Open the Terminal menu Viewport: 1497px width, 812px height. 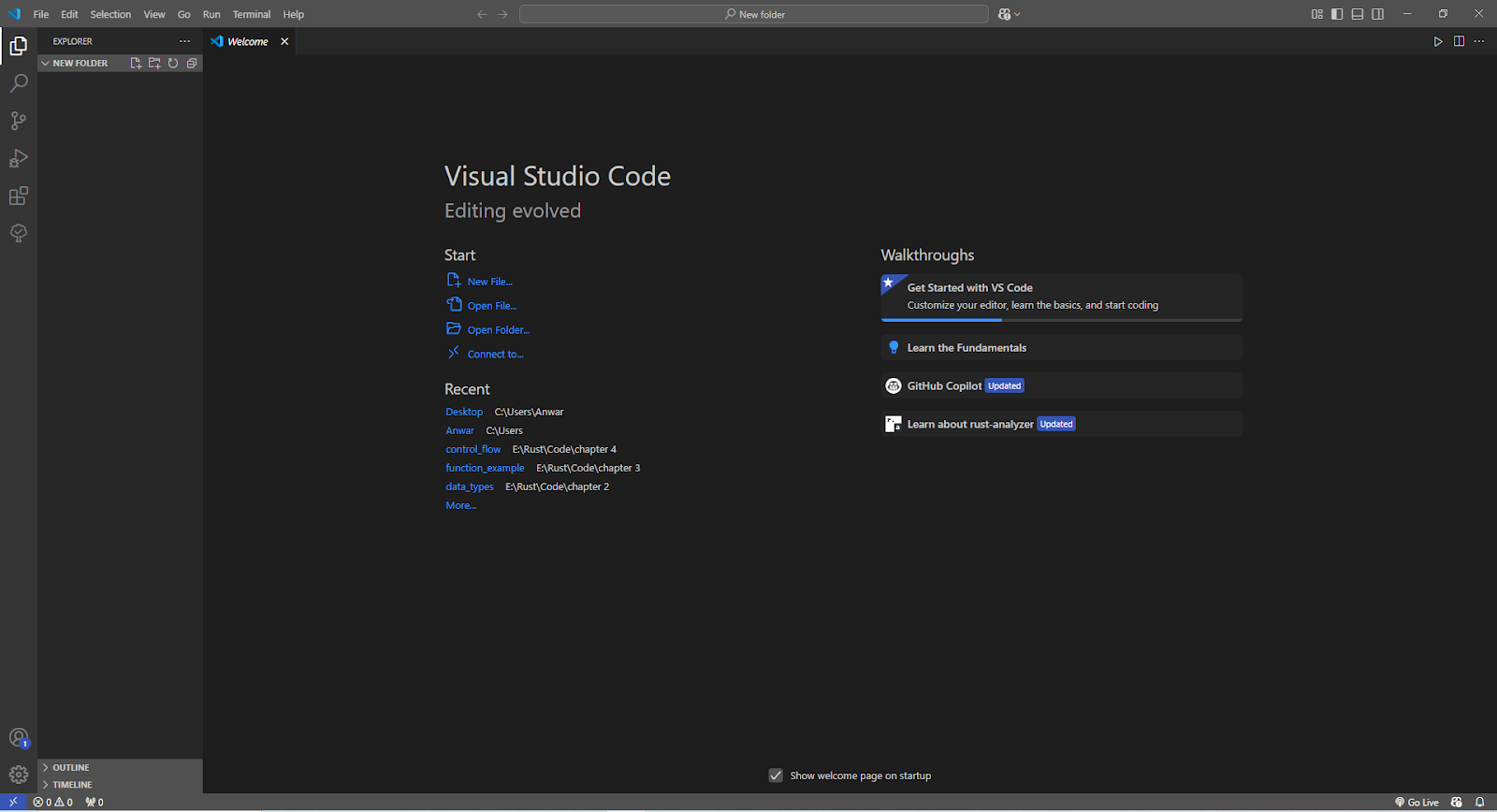pyautogui.click(x=252, y=14)
